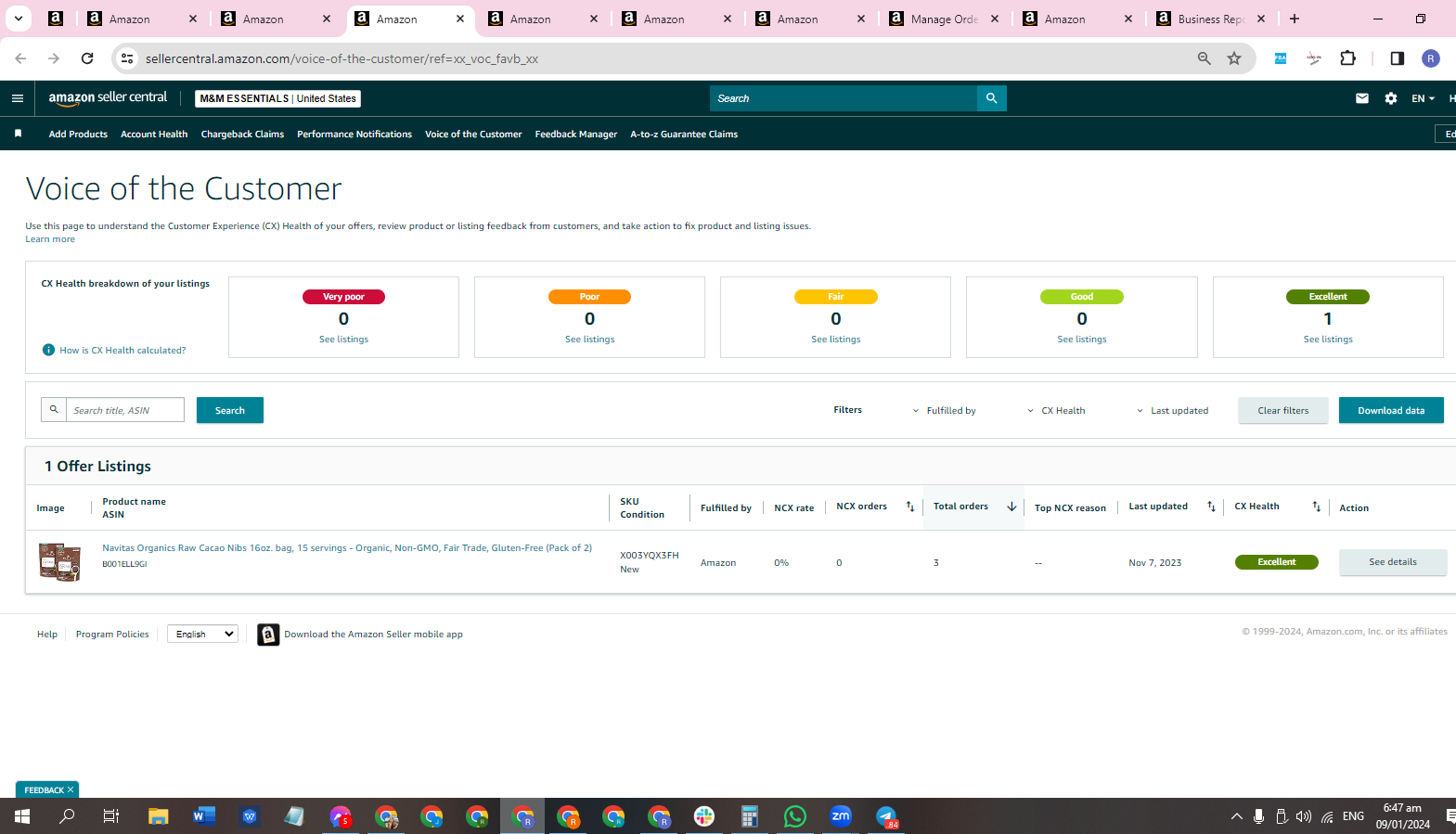This screenshot has width=1456, height=834.
Task: Open the Chrome side panel
Action: pyautogui.click(x=1398, y=58)
